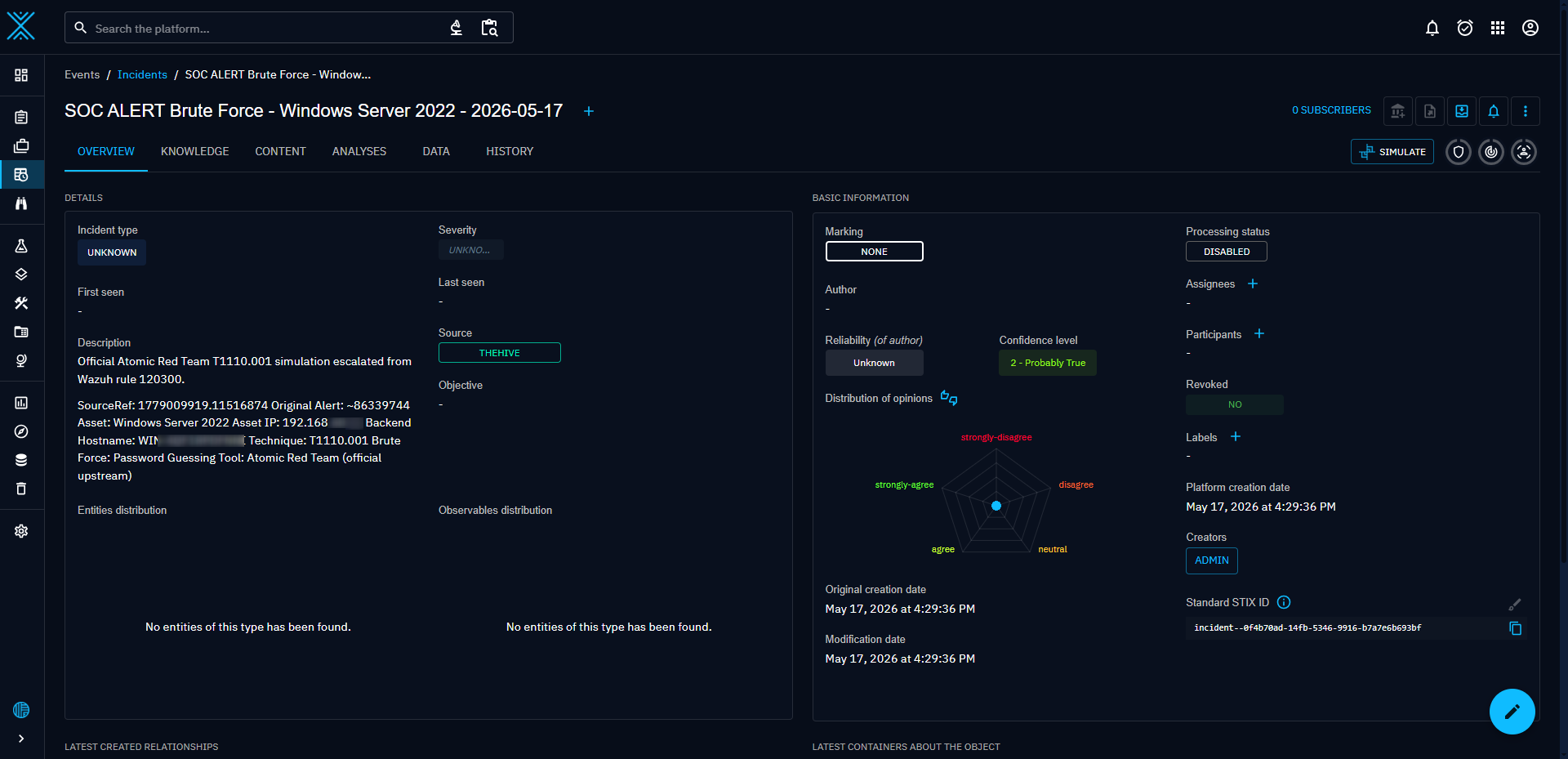Image resolution: width=1568 pixels, height=759 pixels.
Task: Open the Data database sidebar icon
Action: [x=21, y=460]
